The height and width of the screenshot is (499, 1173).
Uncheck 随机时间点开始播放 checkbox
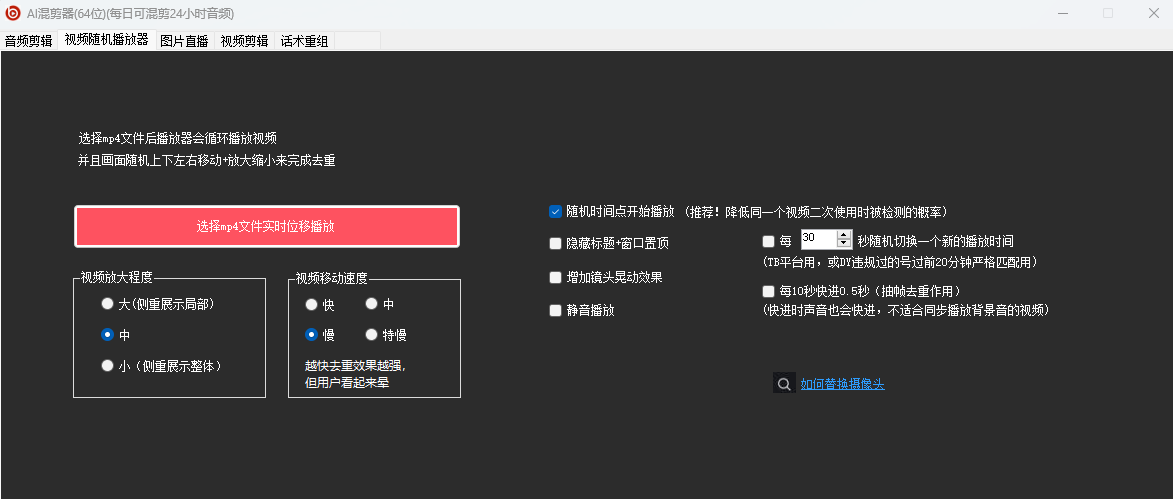(555, 212)
